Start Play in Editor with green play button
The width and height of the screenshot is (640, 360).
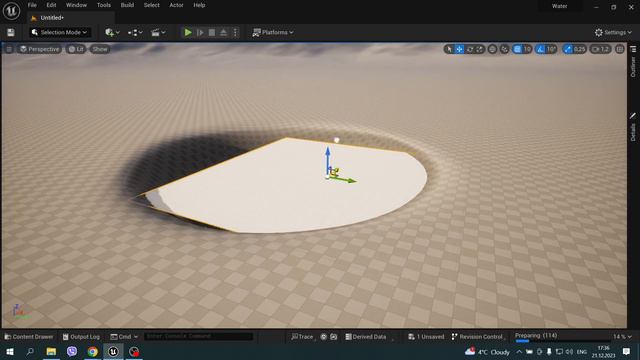click(x=188, y=32)
